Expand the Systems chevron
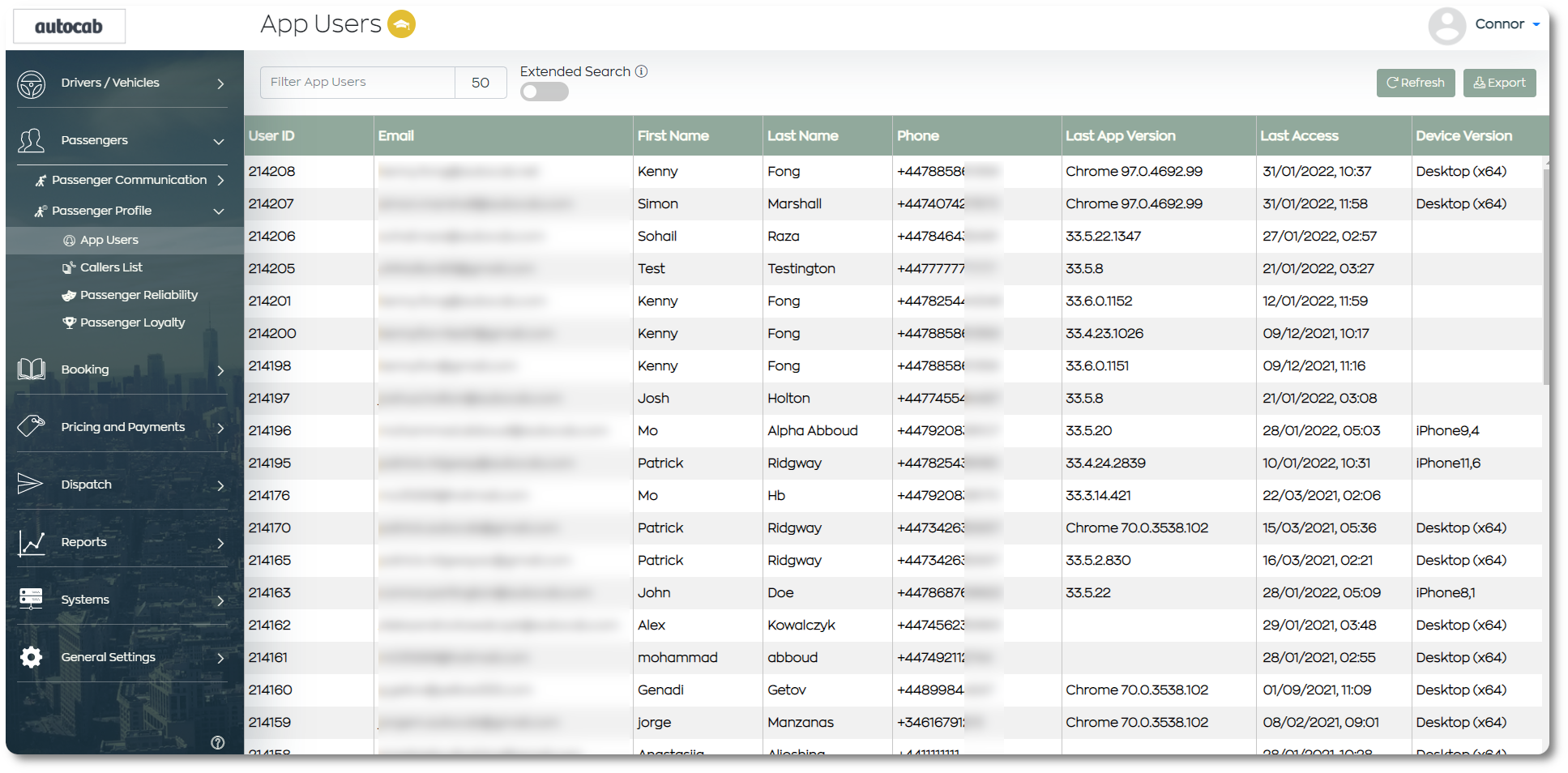 [x=220, y=600]
